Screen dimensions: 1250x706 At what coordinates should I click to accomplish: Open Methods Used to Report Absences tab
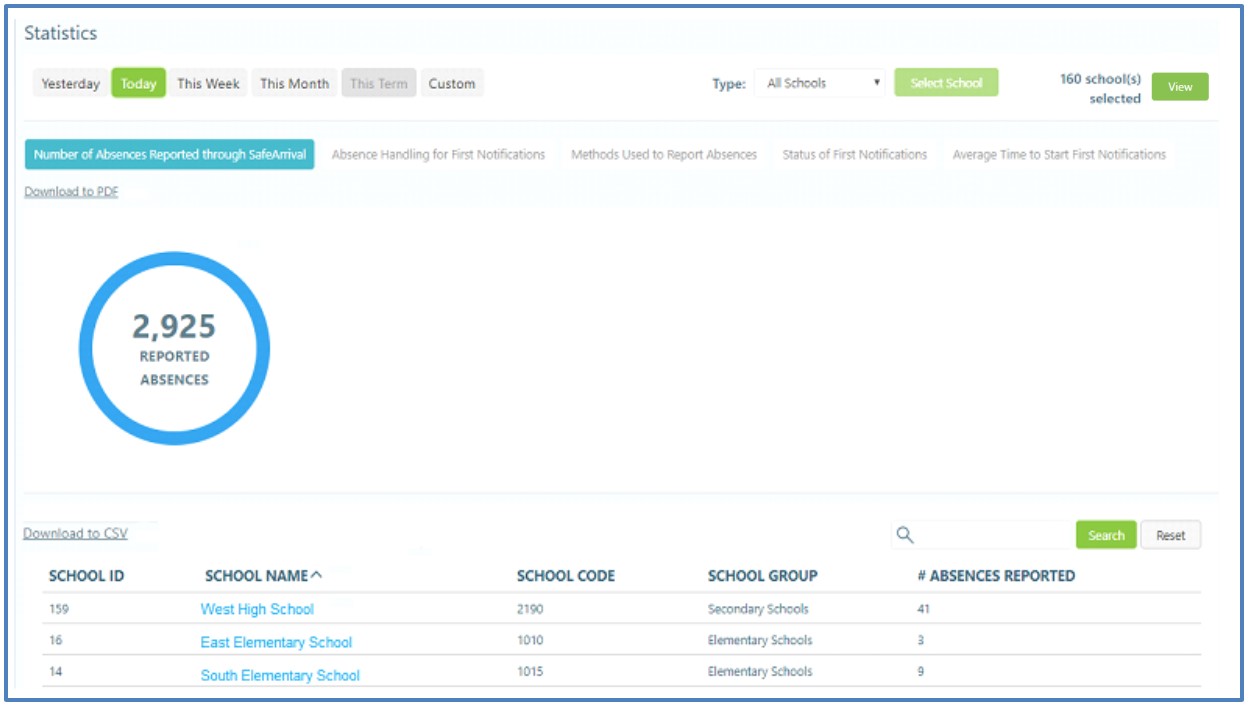(x=664, y=155)
